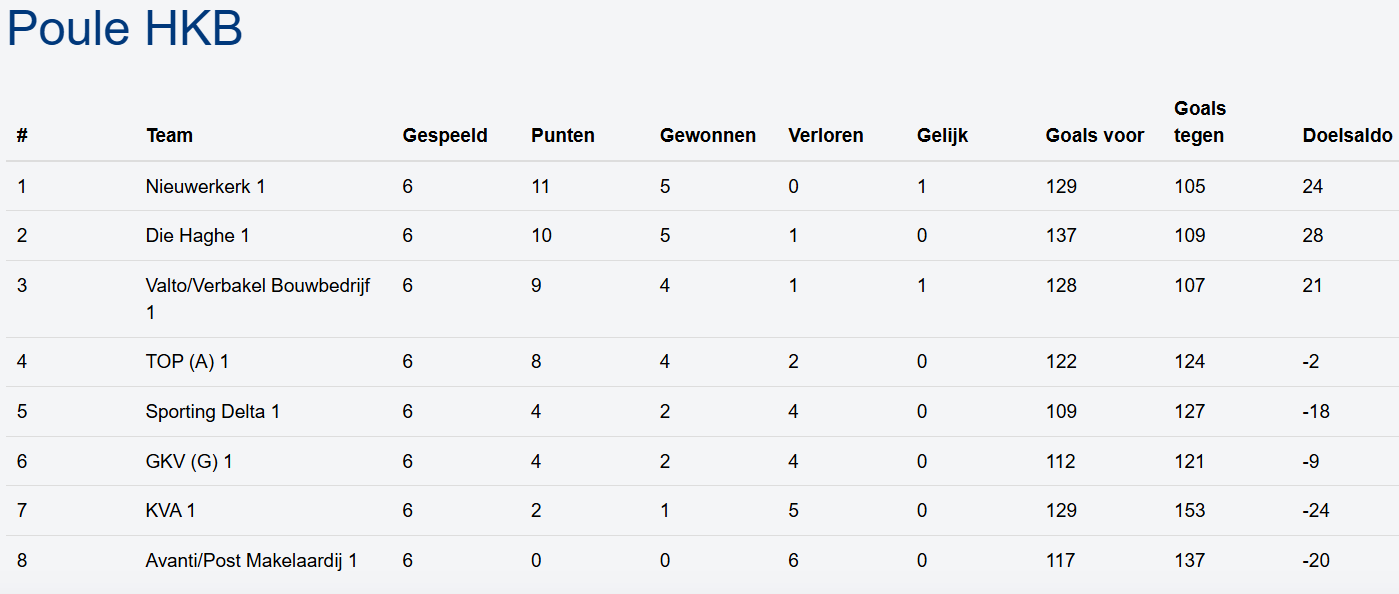
Task: Select the Verloren column header
Action: [825, 135]
